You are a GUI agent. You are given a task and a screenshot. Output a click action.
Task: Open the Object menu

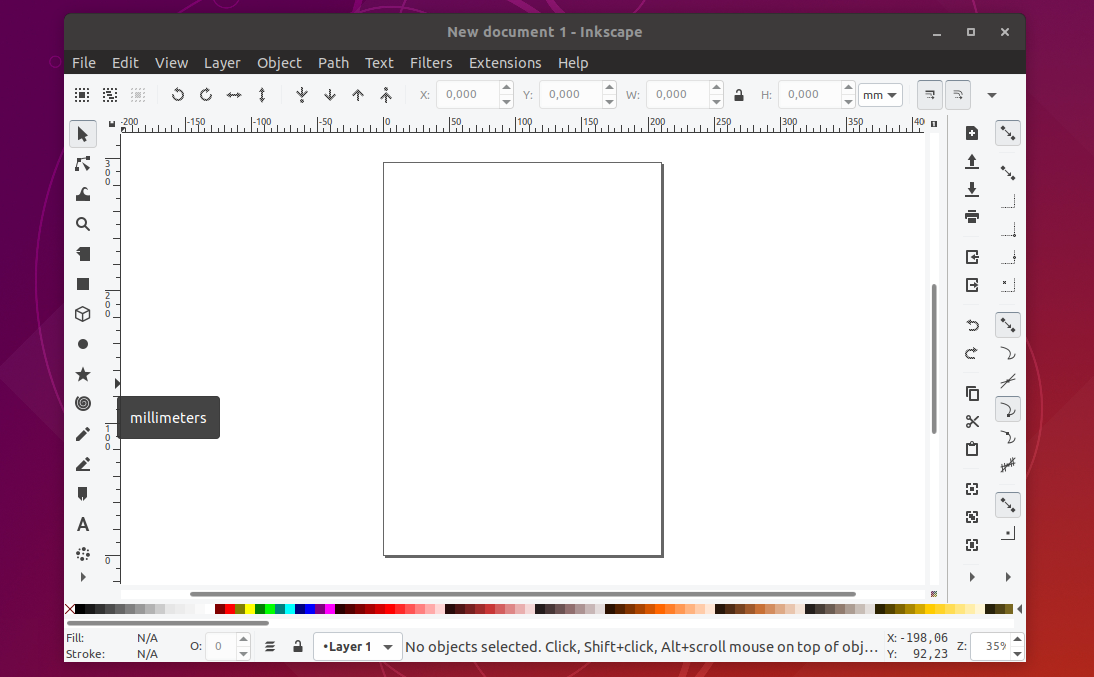[x=279, y=63]
